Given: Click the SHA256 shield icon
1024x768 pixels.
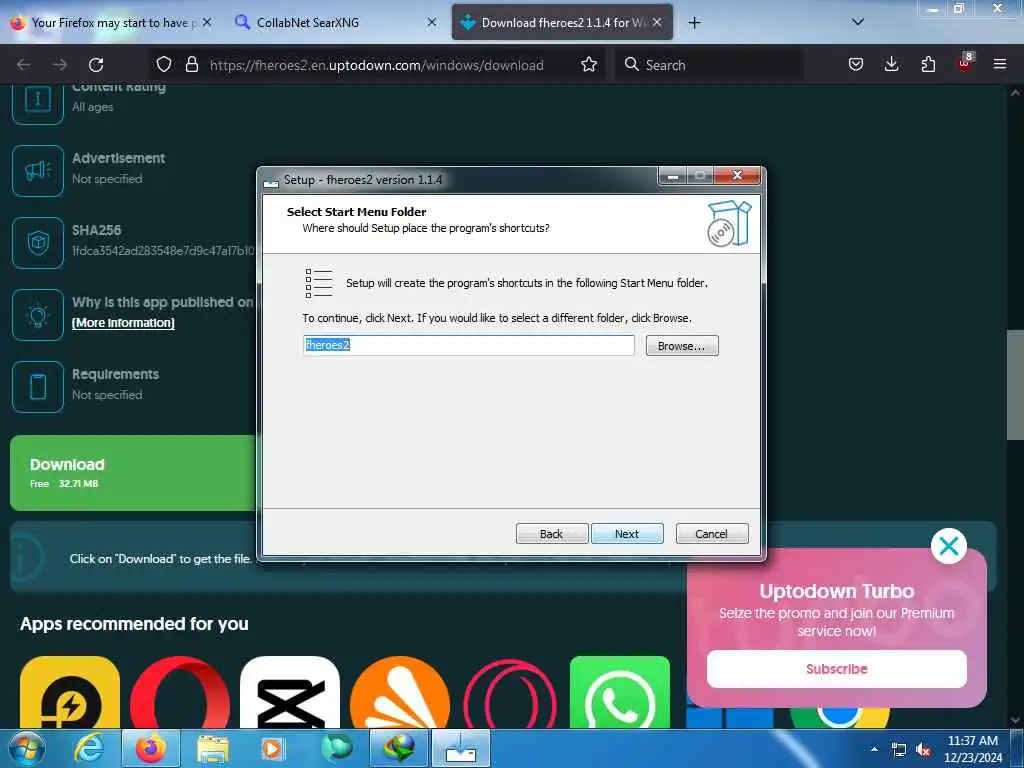Looking at the screenshot, I should pyautogui.click(x=38, y=242).
